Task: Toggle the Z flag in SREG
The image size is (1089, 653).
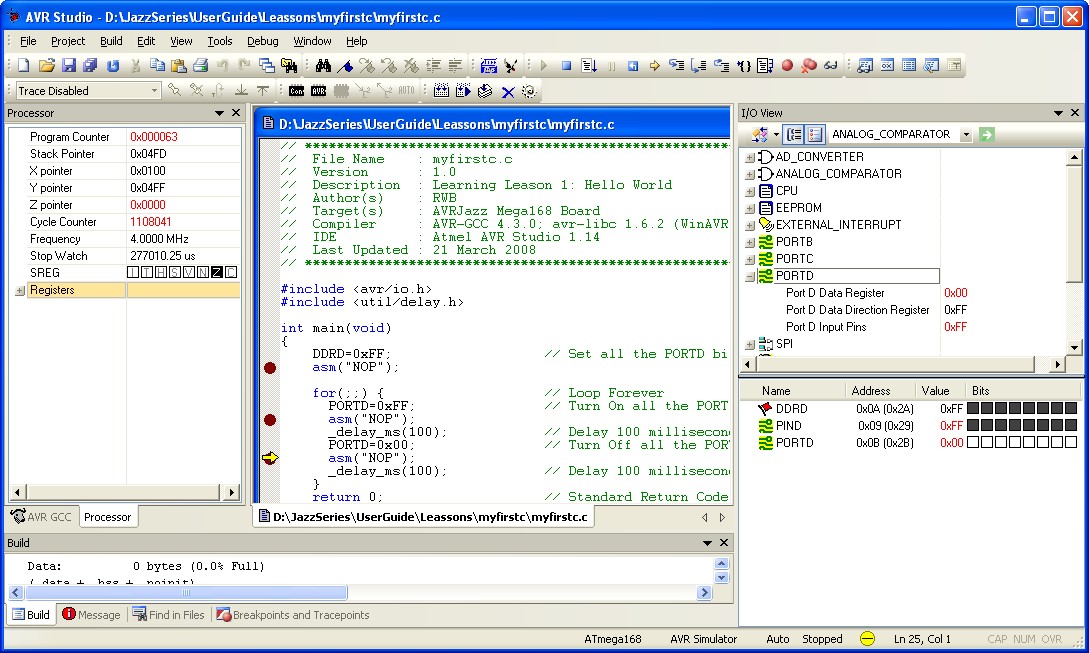Action: pyautogui.click(x=217, y=272)
